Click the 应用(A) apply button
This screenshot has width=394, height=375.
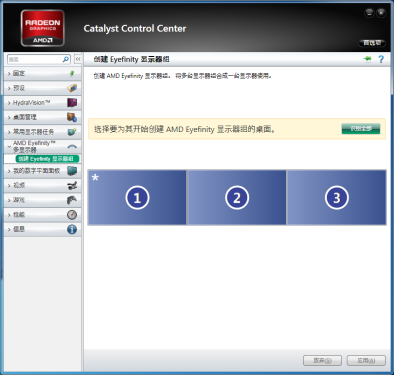(x=366, y=360)
